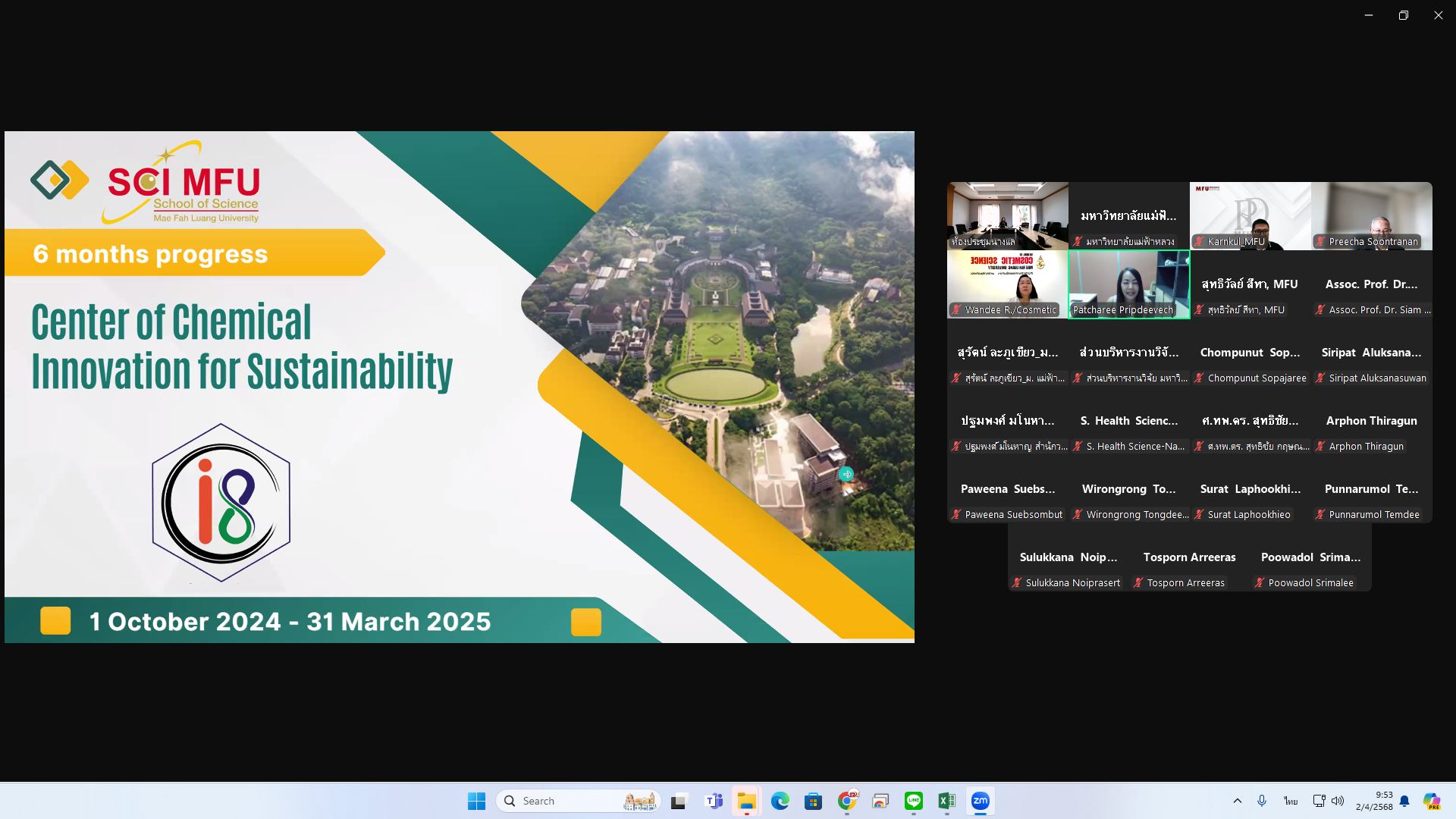Select the meeting room video tile at top left
Screen dimensions: 1456x819
pyautogui.click(x=1008, y=216)
